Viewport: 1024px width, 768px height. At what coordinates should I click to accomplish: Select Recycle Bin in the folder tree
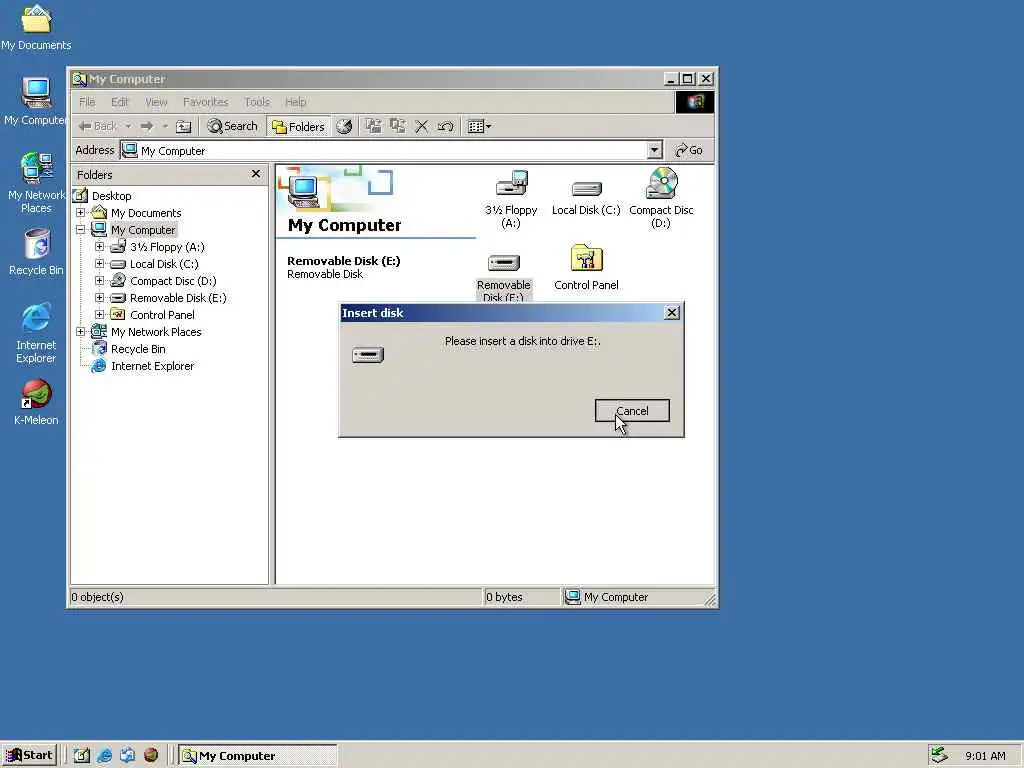(x=138, y=349)
